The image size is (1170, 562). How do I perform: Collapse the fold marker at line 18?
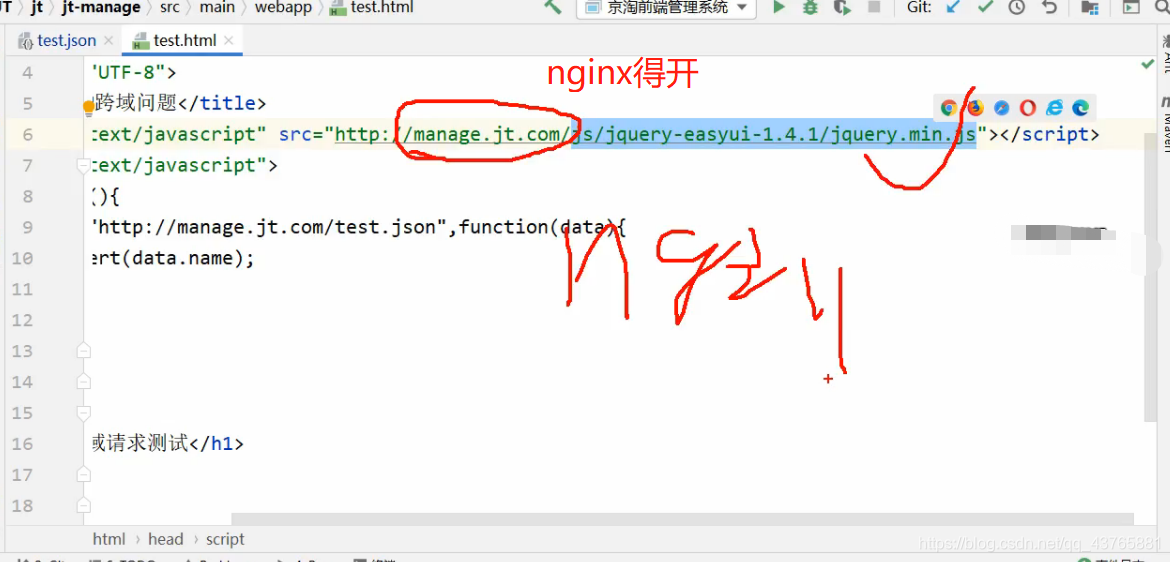(84, 506)
